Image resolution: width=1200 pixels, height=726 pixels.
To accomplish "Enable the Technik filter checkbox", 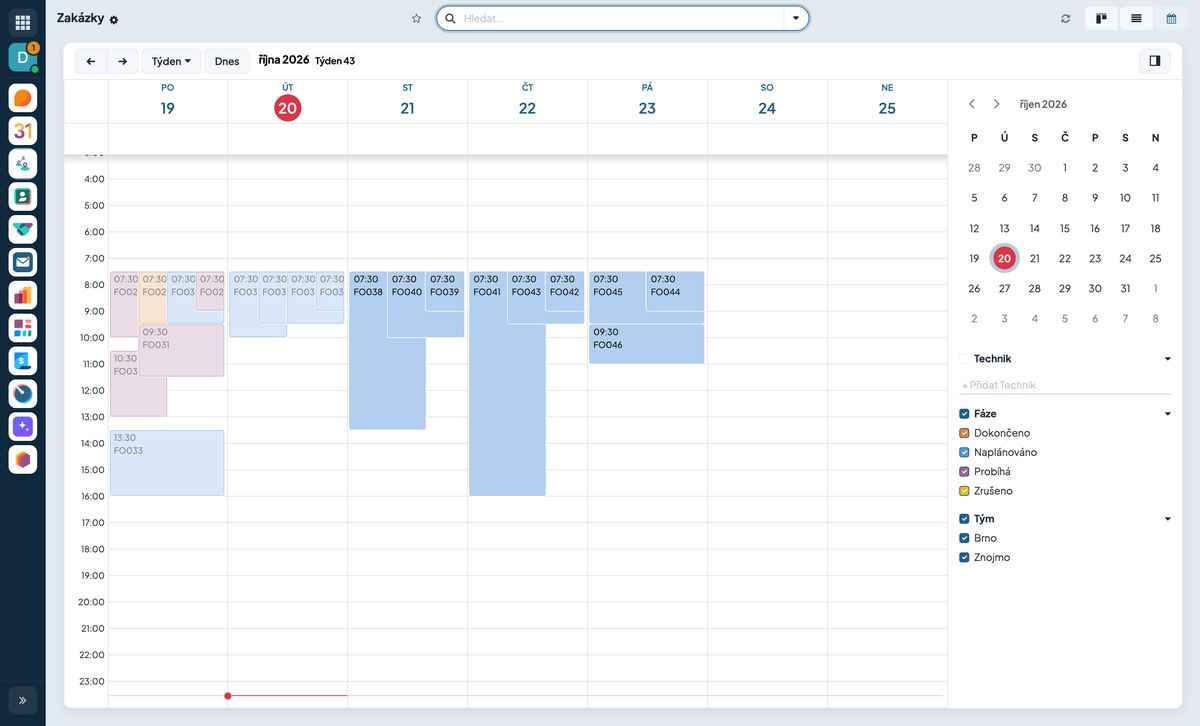I will coord(964,359).
